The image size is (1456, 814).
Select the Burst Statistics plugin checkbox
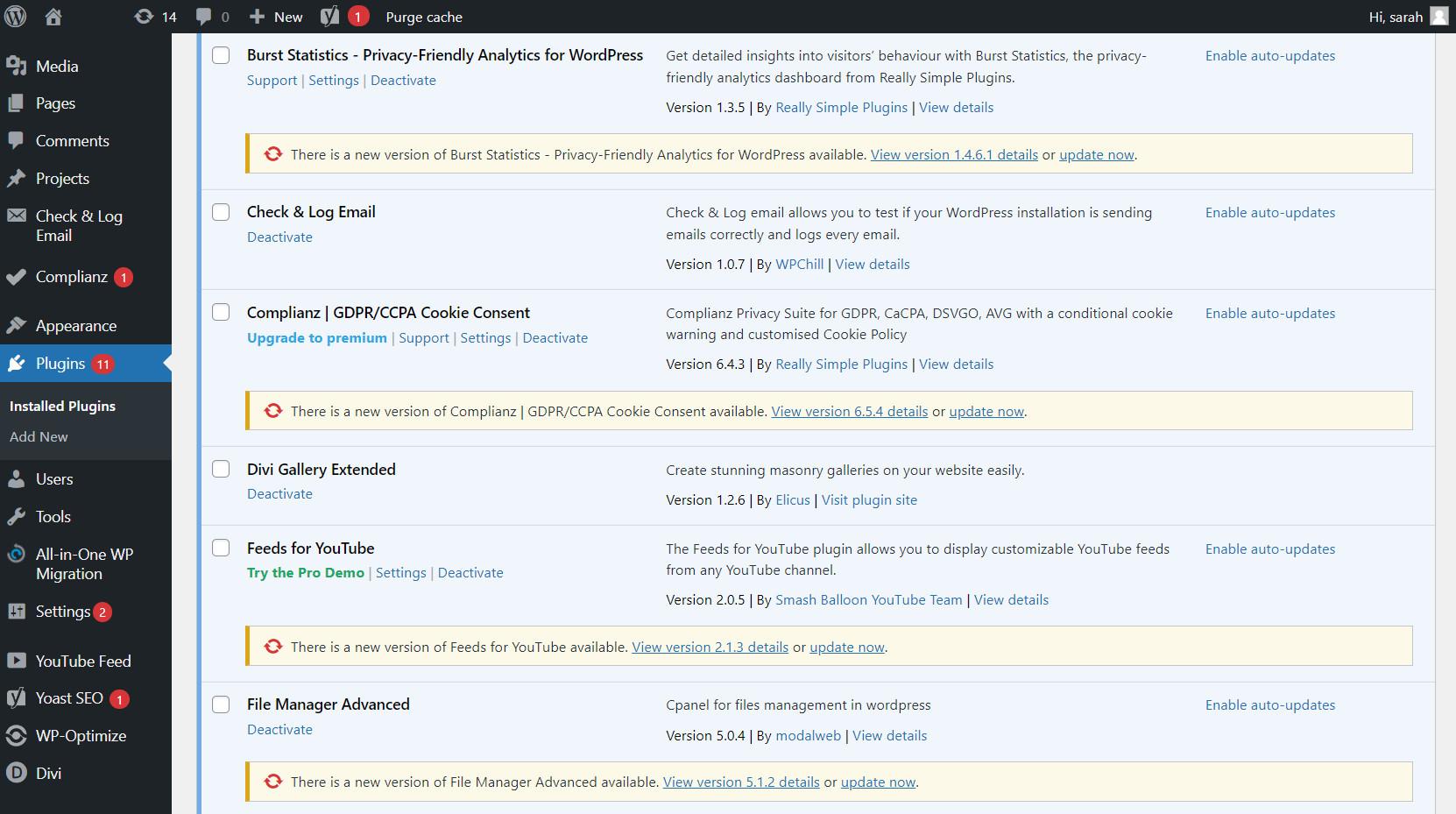point(221,55)
